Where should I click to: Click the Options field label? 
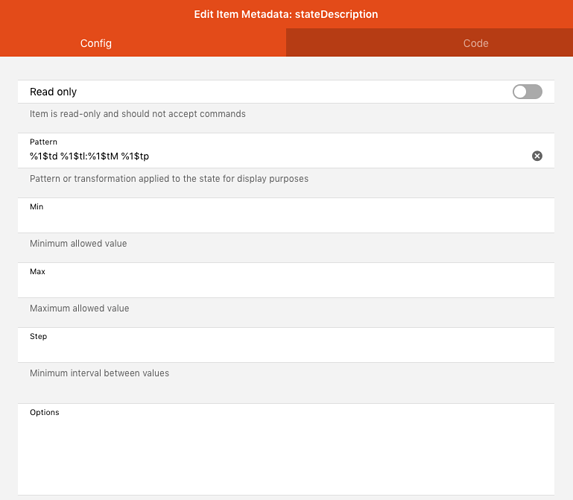click(44, 412)
